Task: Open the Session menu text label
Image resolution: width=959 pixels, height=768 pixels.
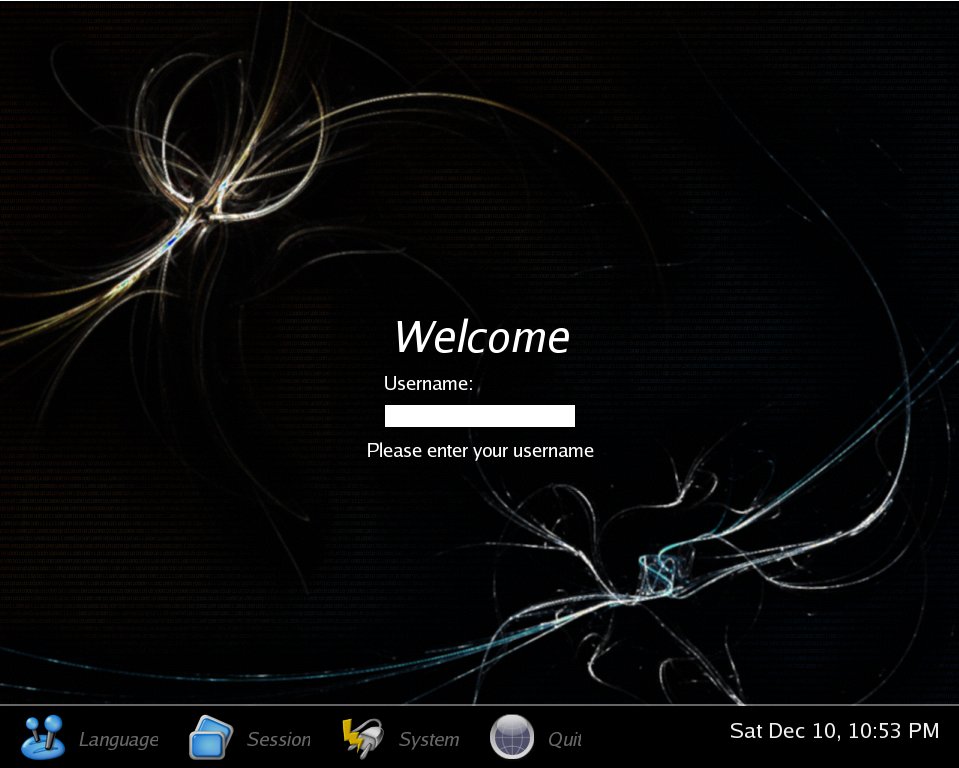Action: [x=279, y=740]
